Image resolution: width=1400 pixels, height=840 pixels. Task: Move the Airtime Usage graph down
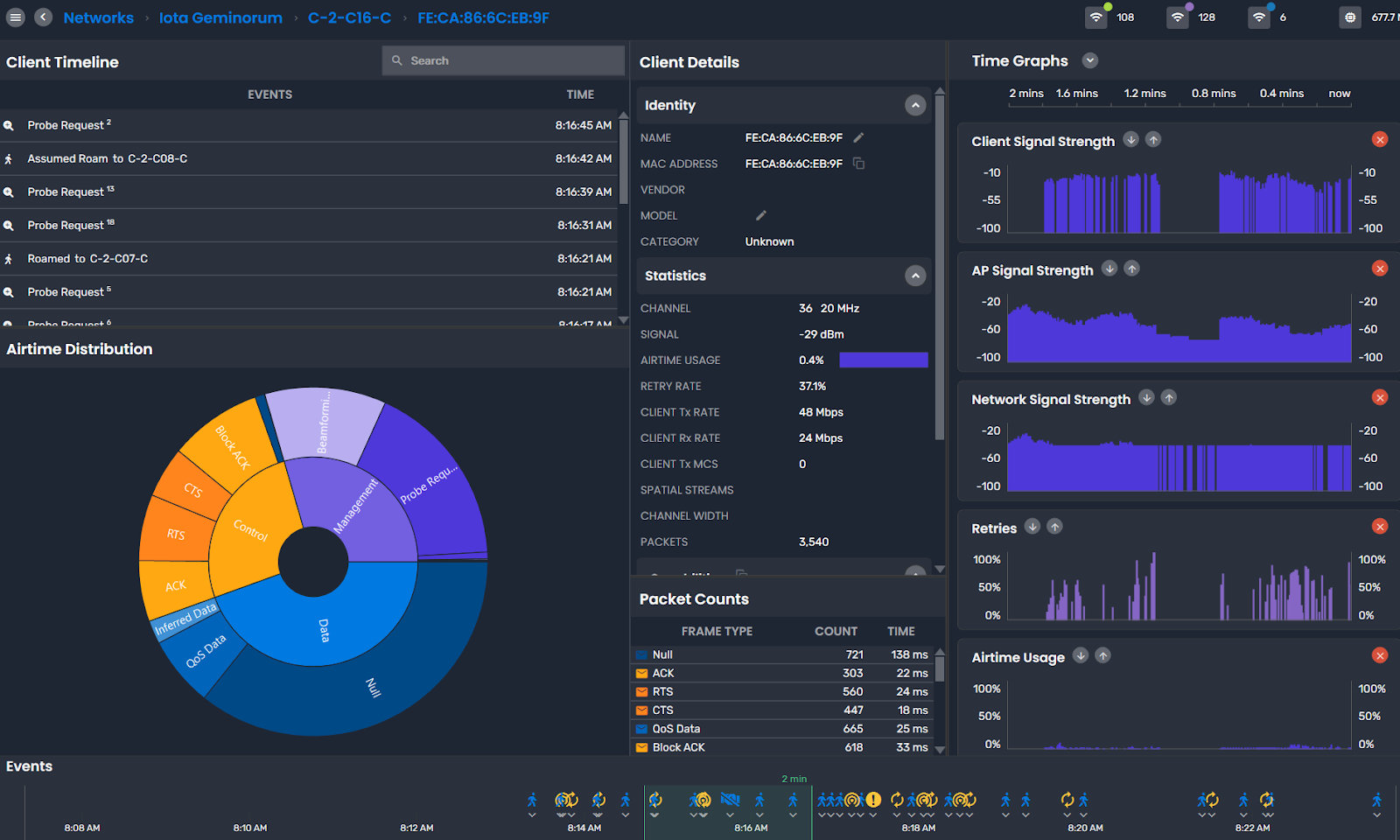click(1081, 655)
